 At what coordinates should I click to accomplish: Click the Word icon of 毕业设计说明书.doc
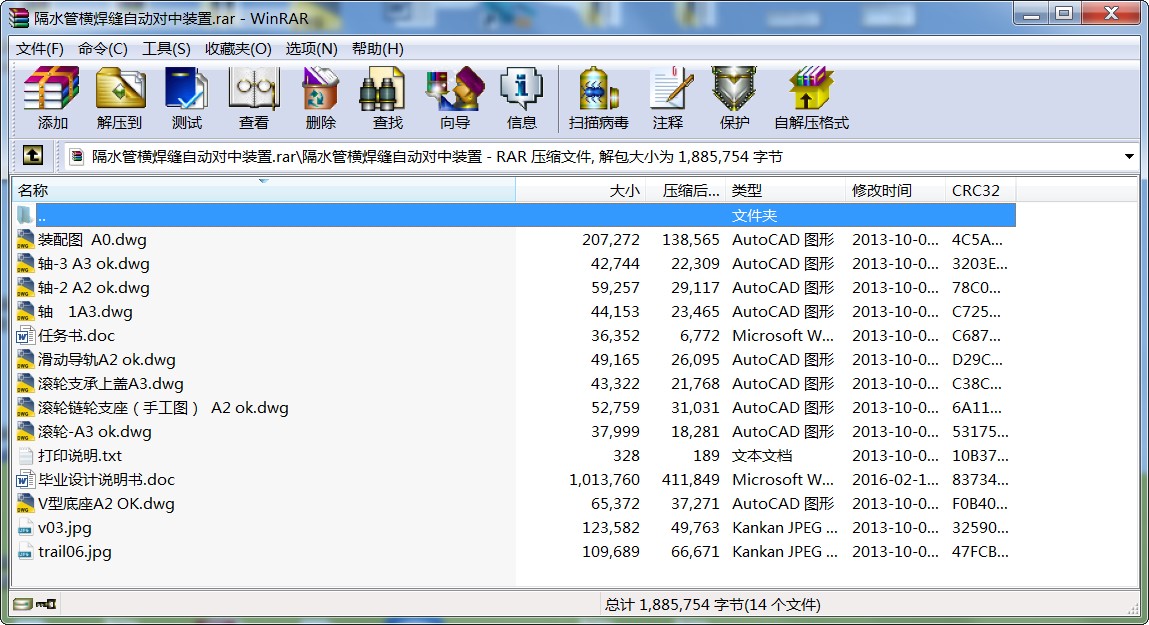coord(26,480)
